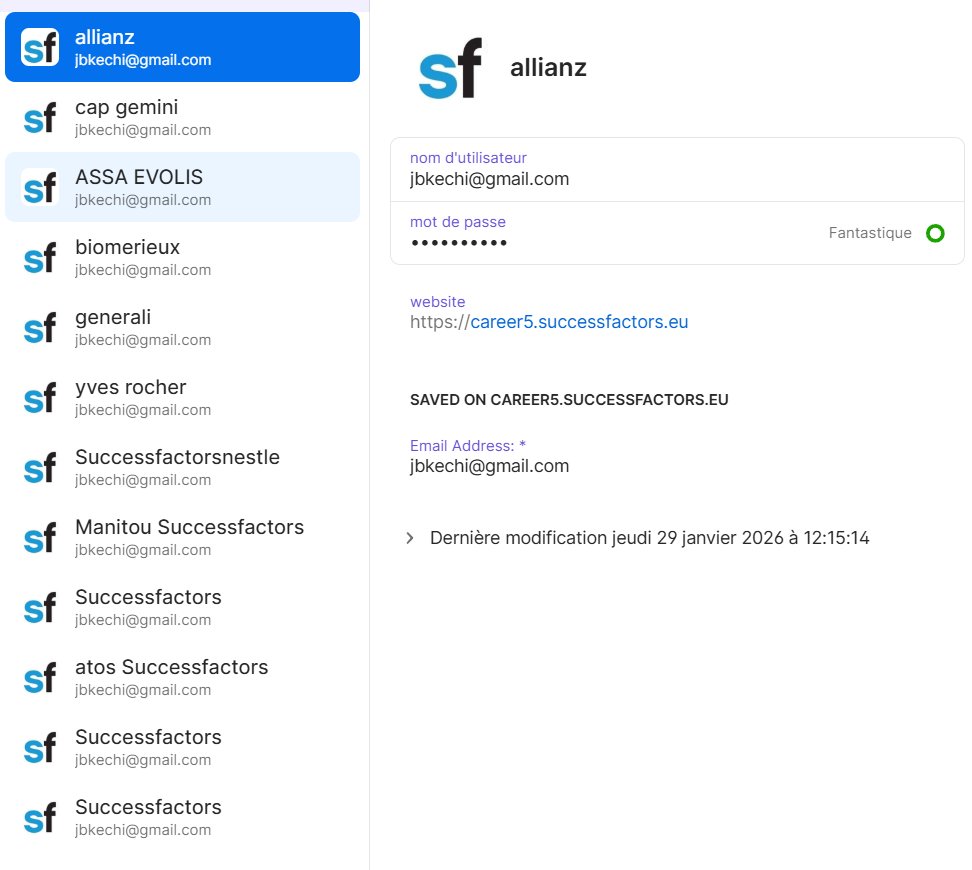Click the green password strength circle
The height and width of the screenshot is (870, 972).
pyautogui.click(x=935, y=233)
